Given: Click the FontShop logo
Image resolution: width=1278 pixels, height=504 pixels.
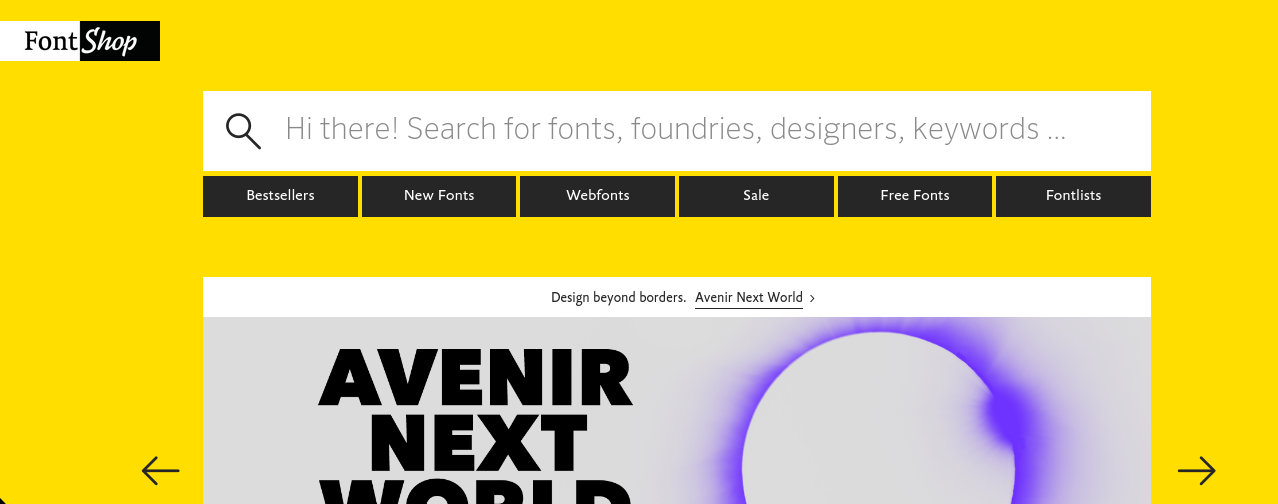Looking at the screenshot, I should [80, 41].
